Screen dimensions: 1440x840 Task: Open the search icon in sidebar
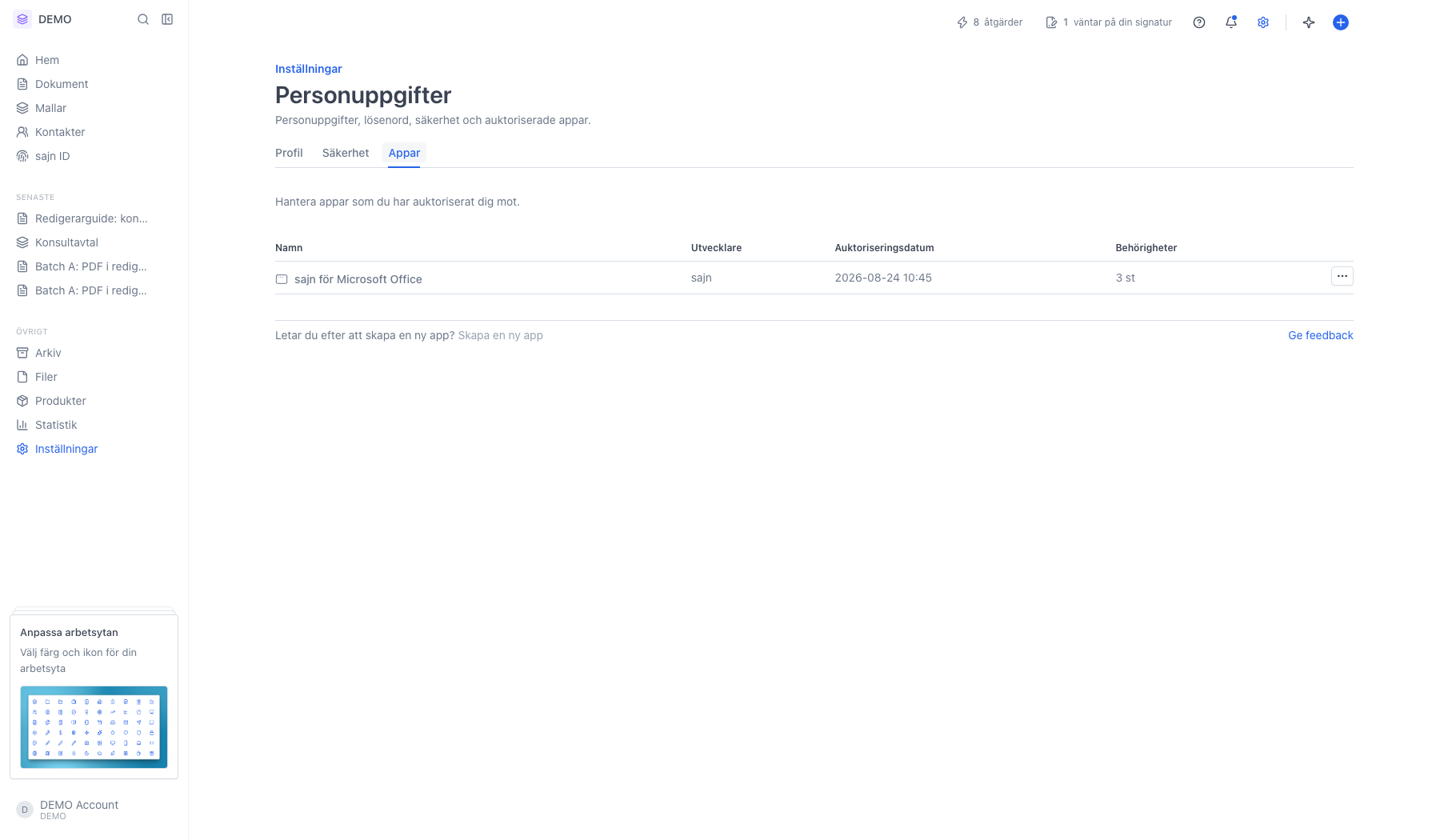pyautogui.click(x=143, y=19)
